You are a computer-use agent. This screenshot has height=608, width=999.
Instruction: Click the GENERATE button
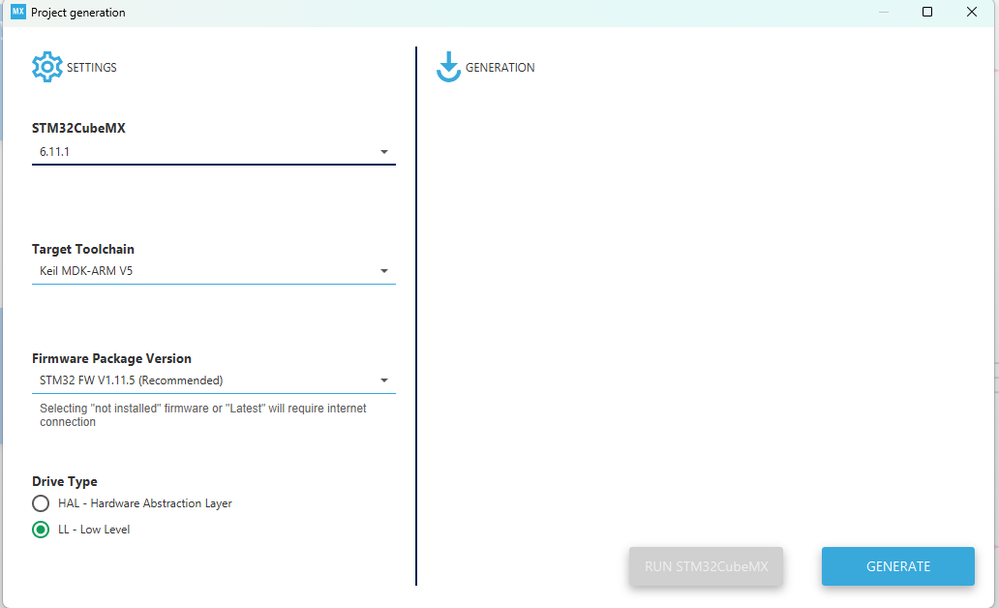(898, 566)
